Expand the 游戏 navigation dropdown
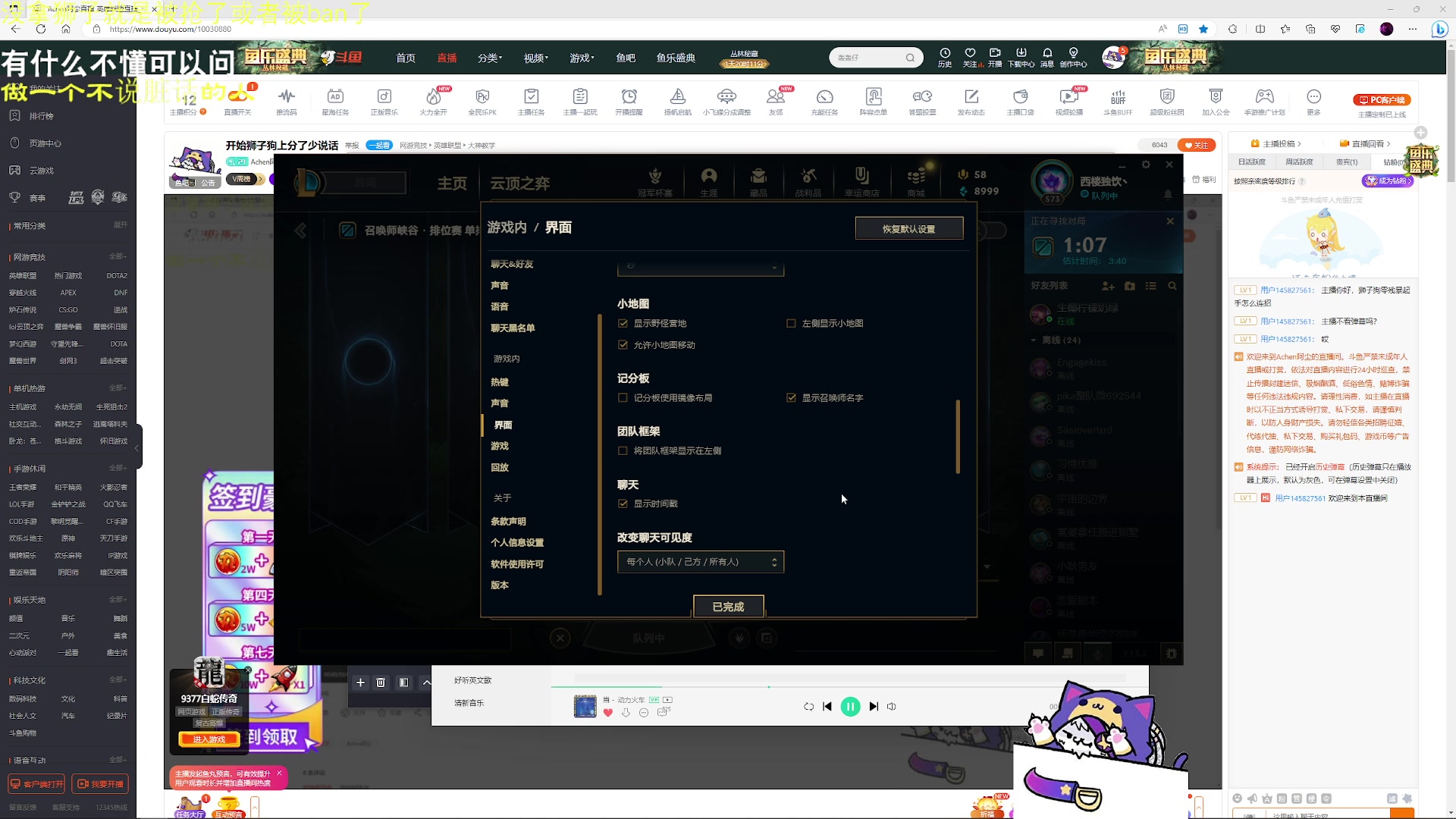The width and height of the screenshot is (1456, 819). point(582,58)
